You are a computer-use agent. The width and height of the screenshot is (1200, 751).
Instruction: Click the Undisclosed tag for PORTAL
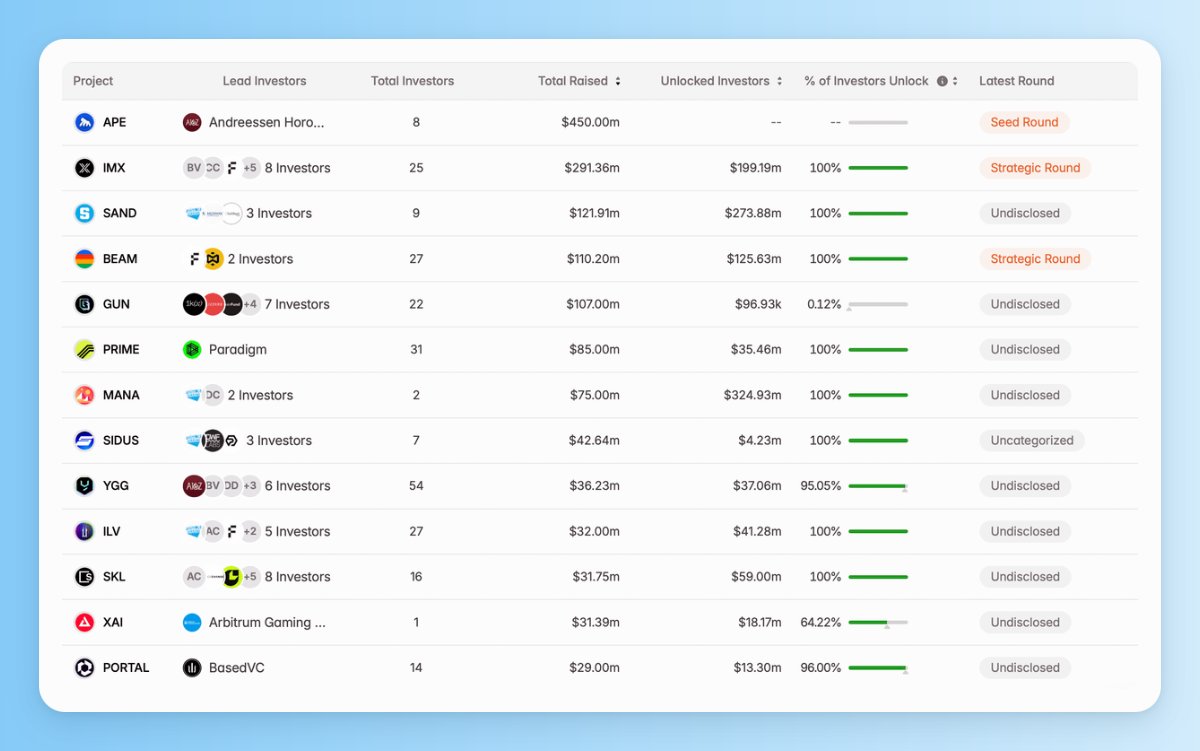pos(1025,668)
